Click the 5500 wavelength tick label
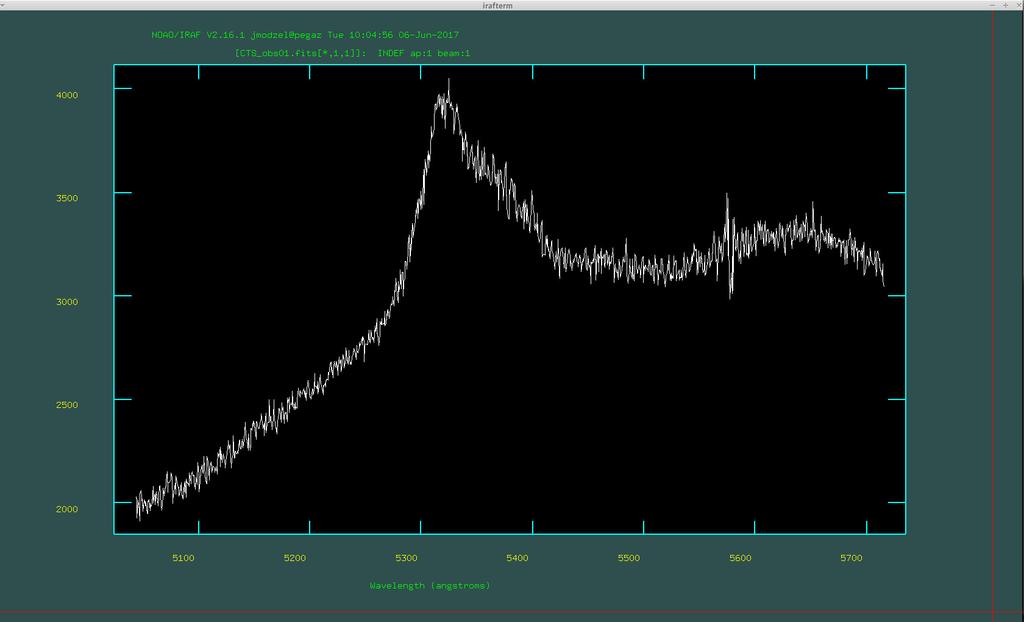The height and width of the screenshot is (622, 1024). point(629,558)
